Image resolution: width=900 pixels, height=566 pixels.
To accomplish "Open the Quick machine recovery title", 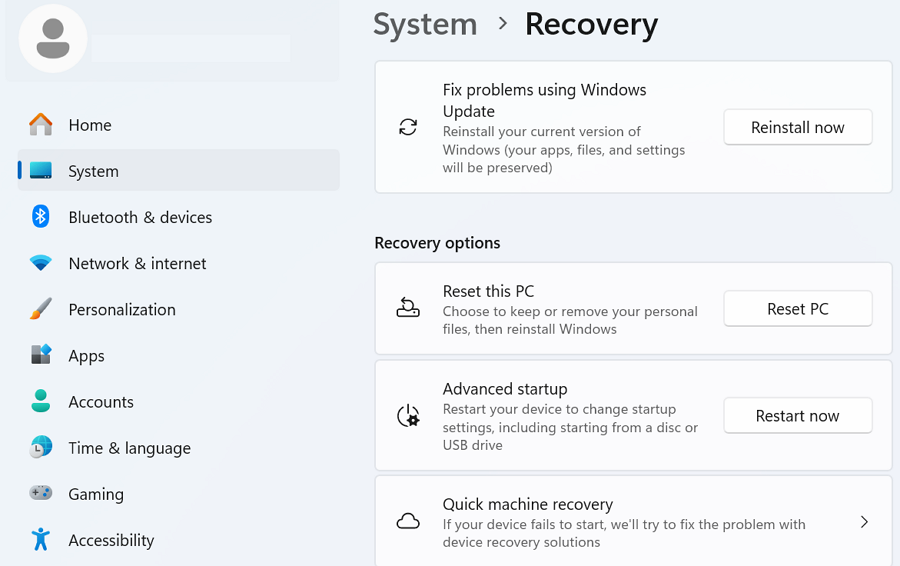I will [x=527, y=504].
